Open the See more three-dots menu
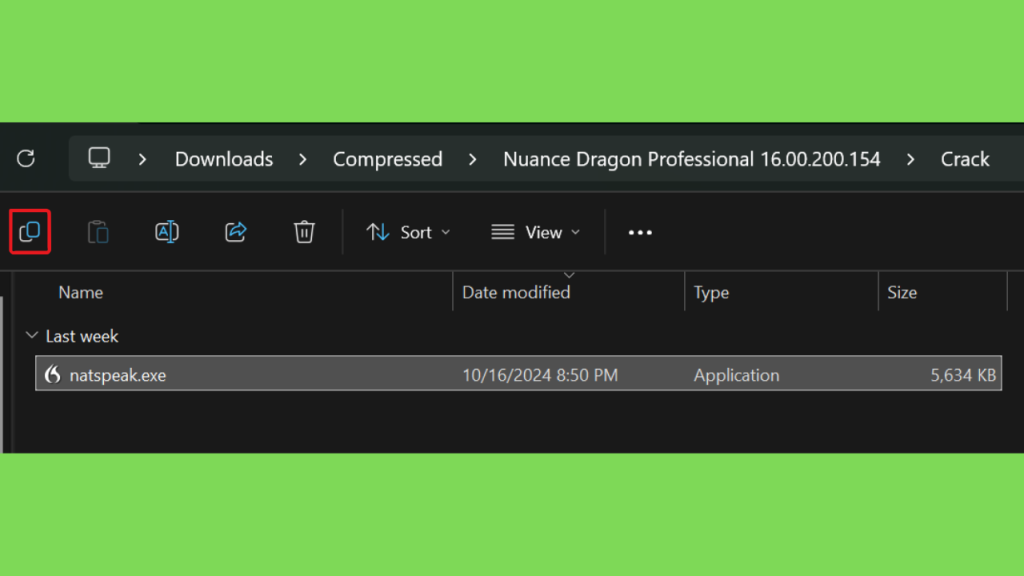Screen dimensions: 1024x576 (x=640, y=232)
